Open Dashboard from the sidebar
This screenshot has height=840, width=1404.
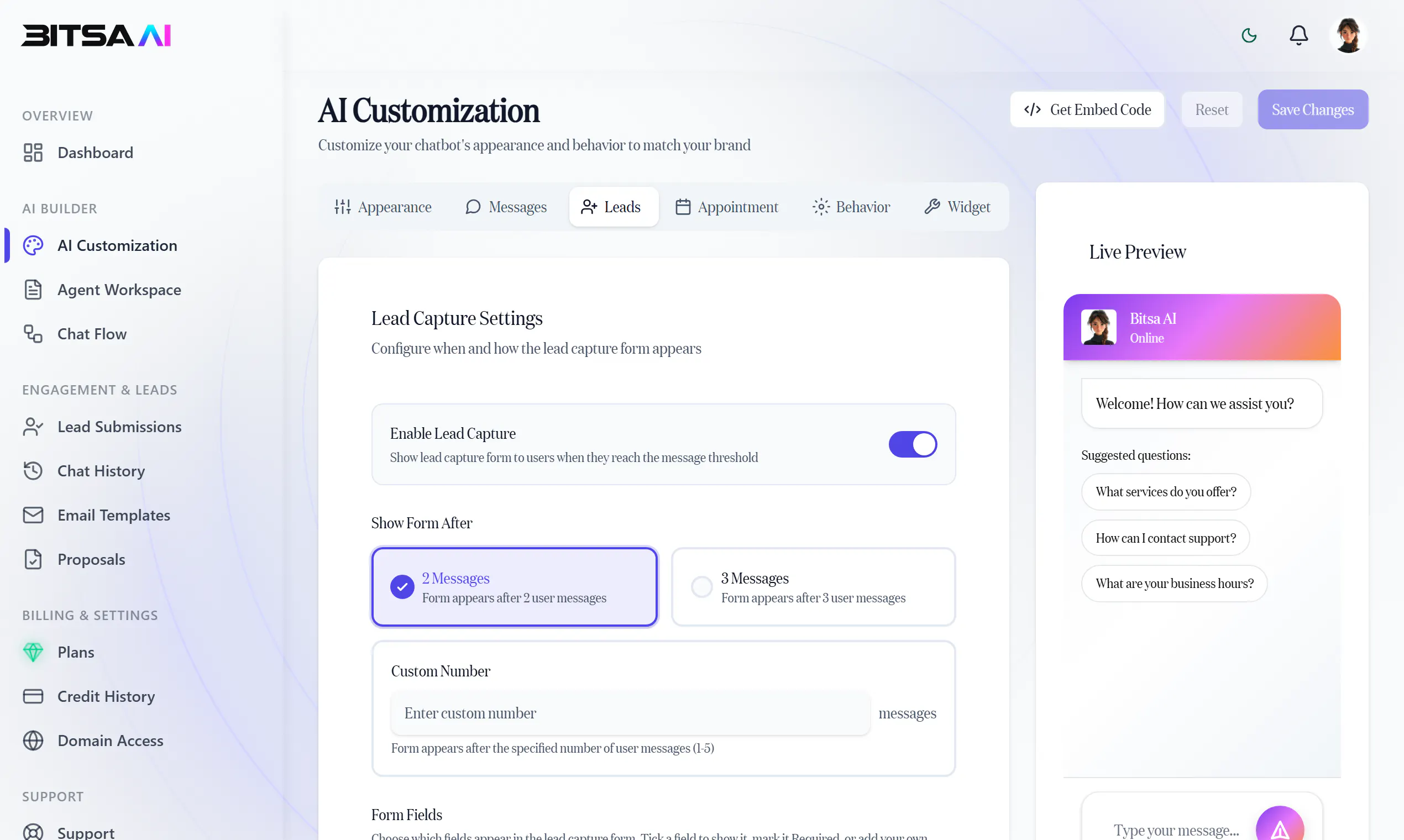click(x=78, y=153)
